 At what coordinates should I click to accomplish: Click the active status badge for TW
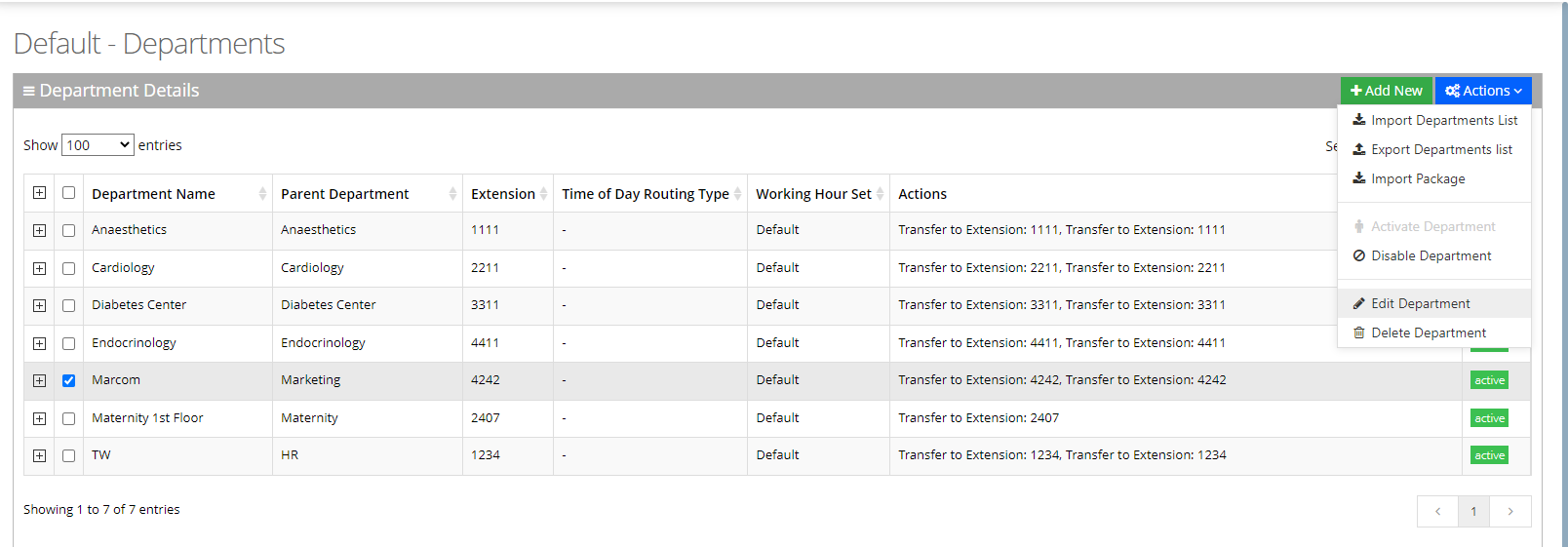1489,455
